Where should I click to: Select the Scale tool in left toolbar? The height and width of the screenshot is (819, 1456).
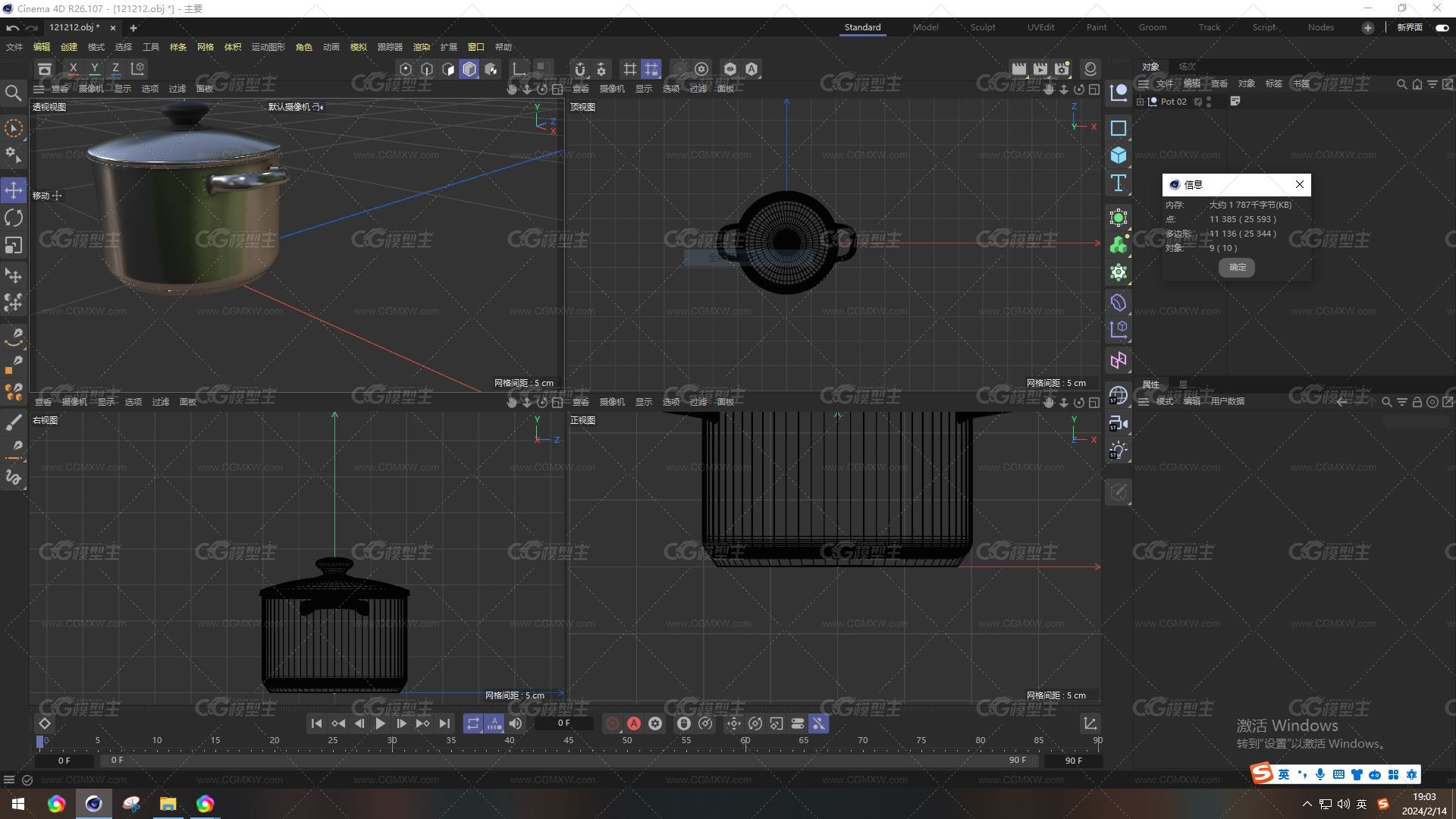tap(14, 246)
